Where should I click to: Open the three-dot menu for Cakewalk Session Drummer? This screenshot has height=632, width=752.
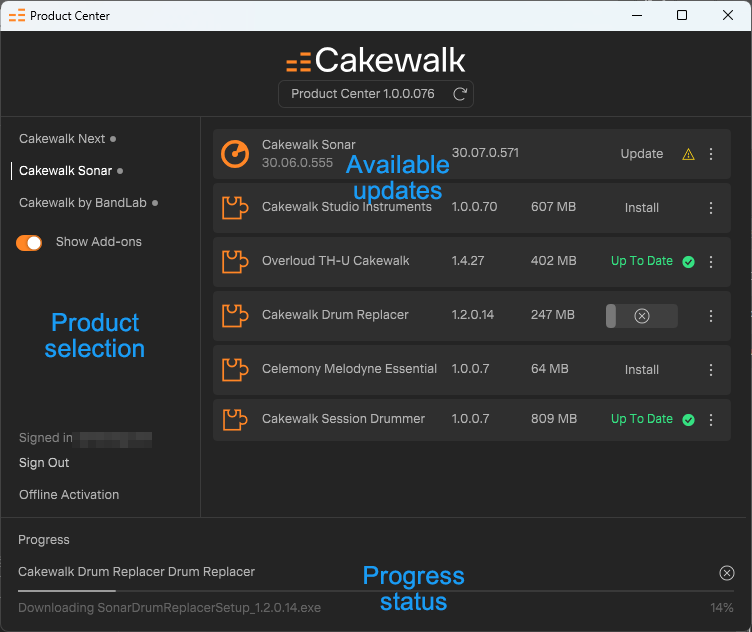[711, 420]
